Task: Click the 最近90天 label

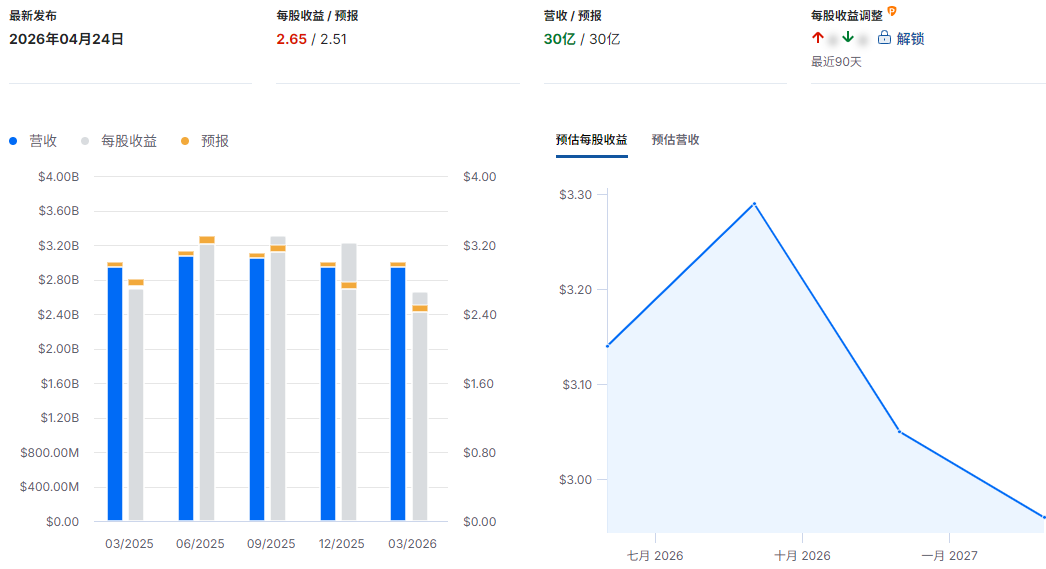Action: tap(836, 61)
